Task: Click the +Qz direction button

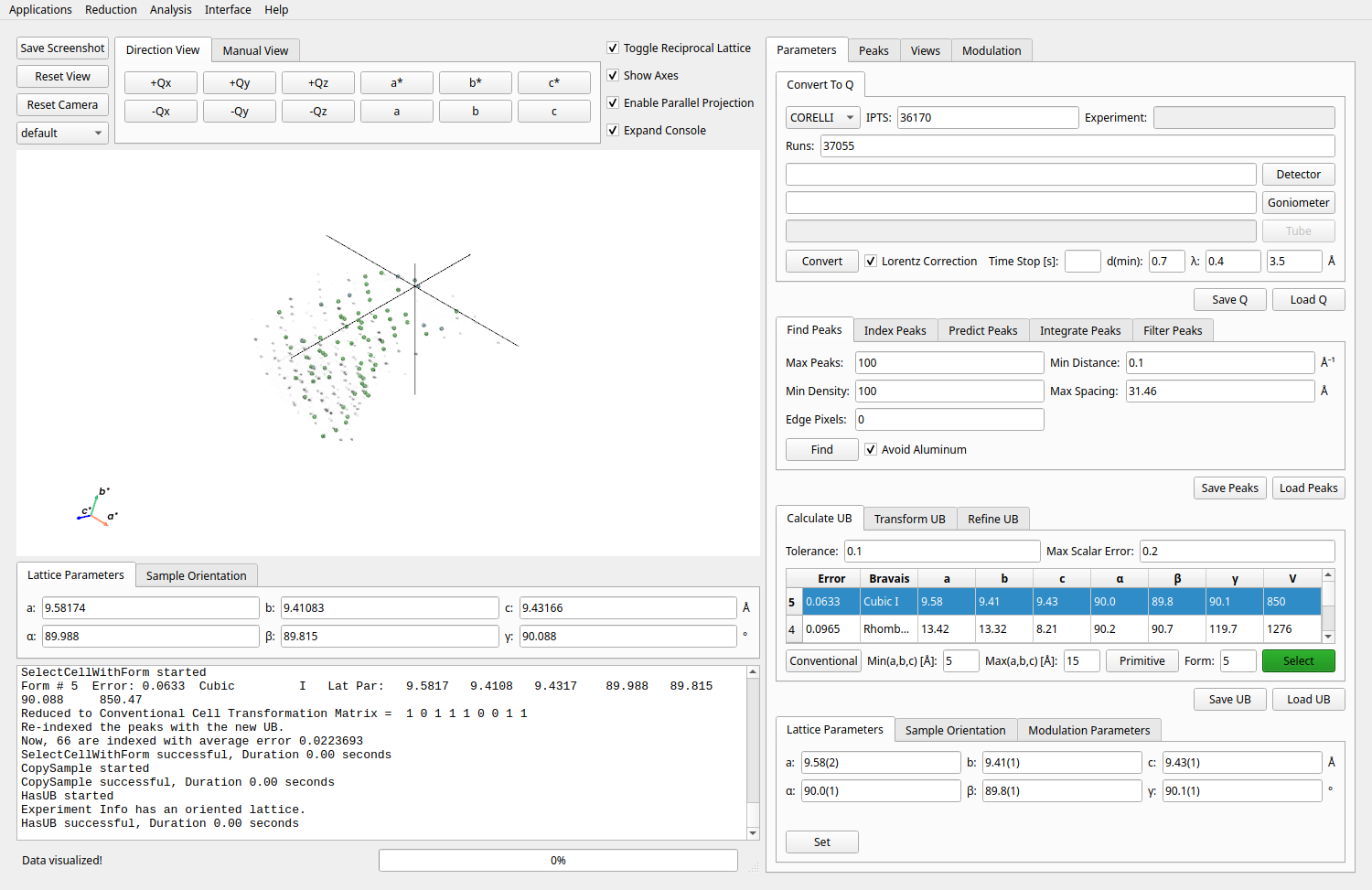Action: 318,83
